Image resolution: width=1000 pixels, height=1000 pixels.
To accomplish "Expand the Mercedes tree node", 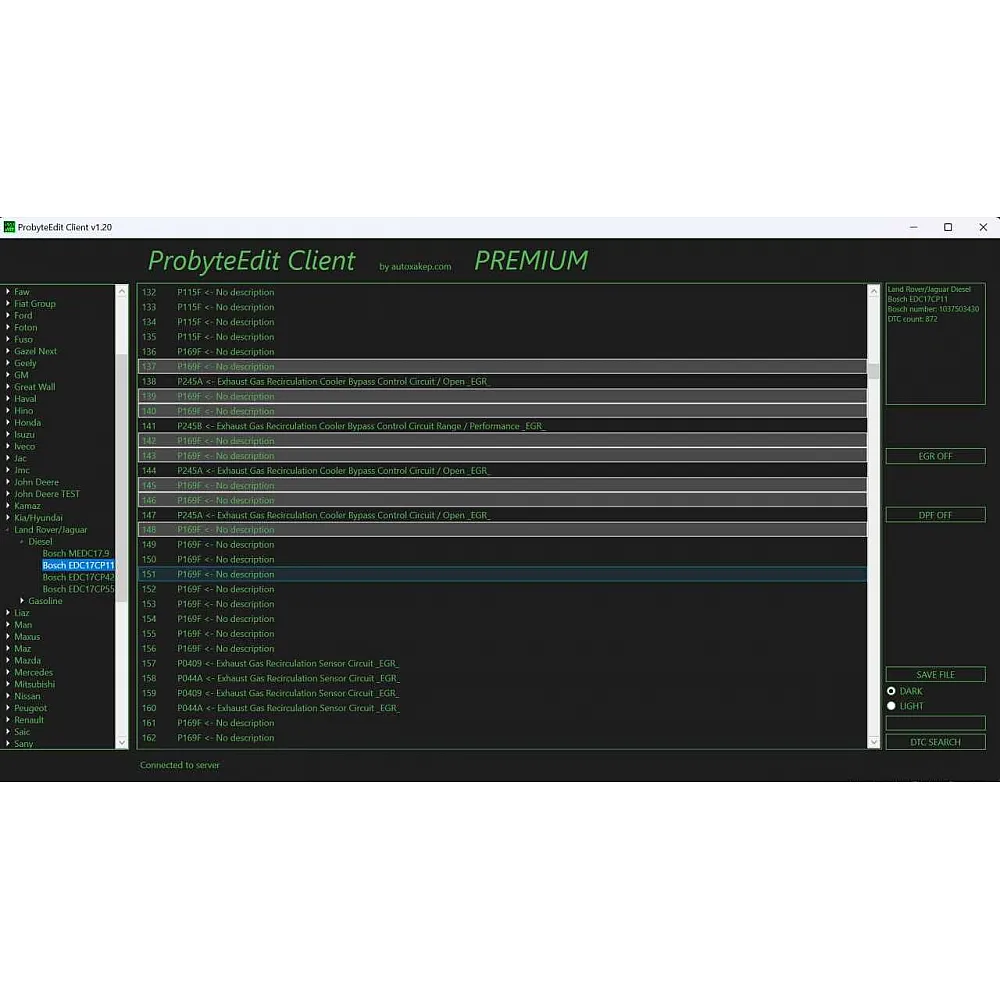I will [x=8, y=673].
